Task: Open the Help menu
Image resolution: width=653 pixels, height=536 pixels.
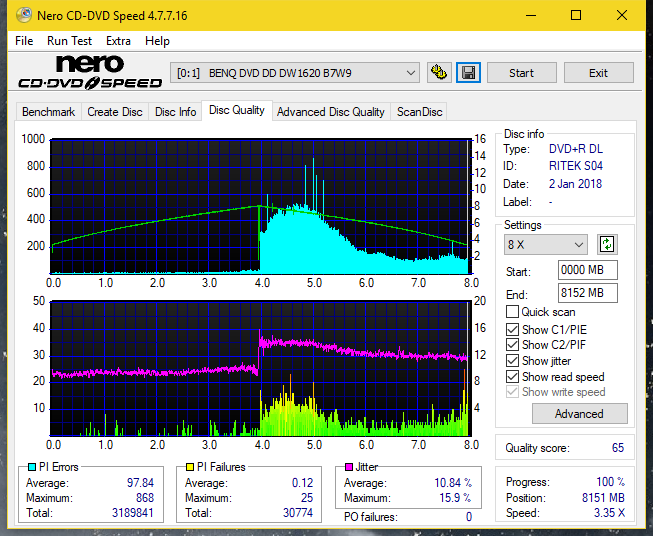Action: 157,41
